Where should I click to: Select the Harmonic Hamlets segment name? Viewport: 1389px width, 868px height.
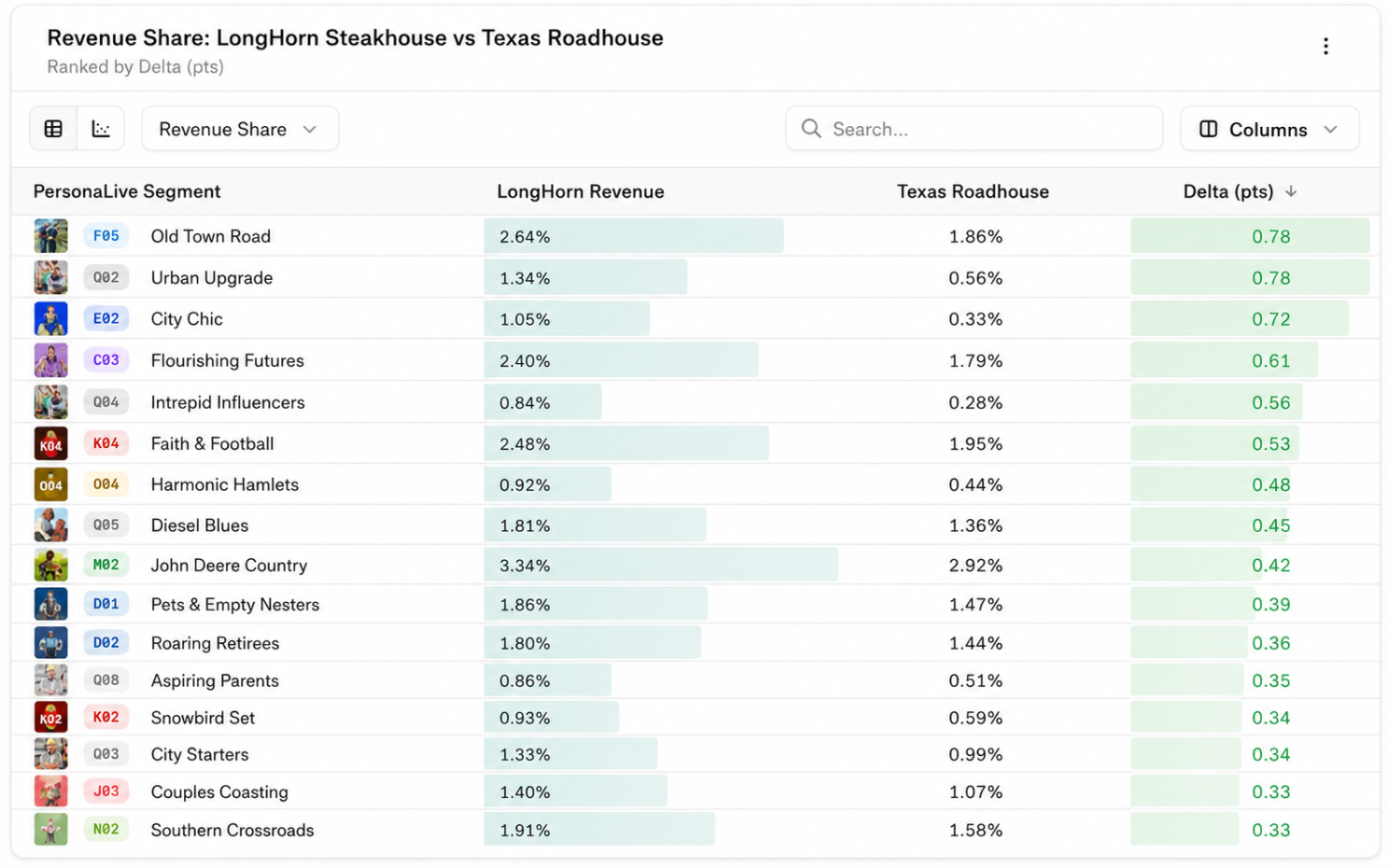pos(225,484)
